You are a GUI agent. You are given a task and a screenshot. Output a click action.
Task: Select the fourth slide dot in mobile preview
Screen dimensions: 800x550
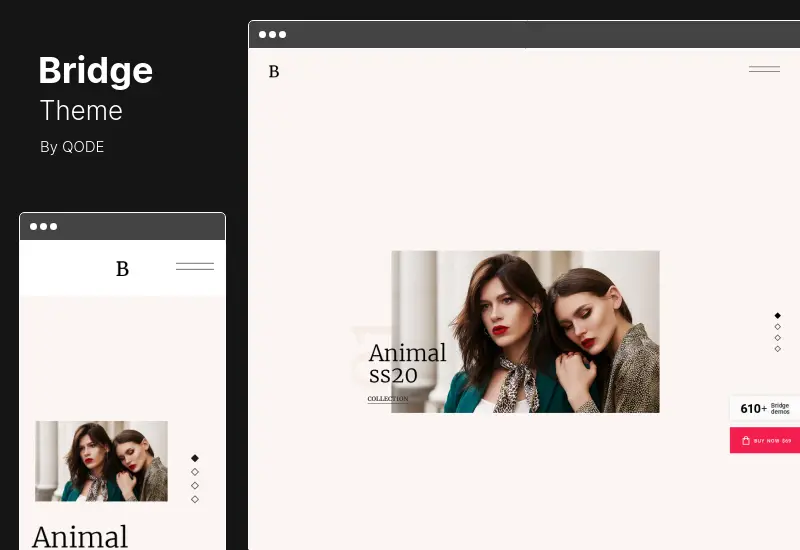point(195,499)
